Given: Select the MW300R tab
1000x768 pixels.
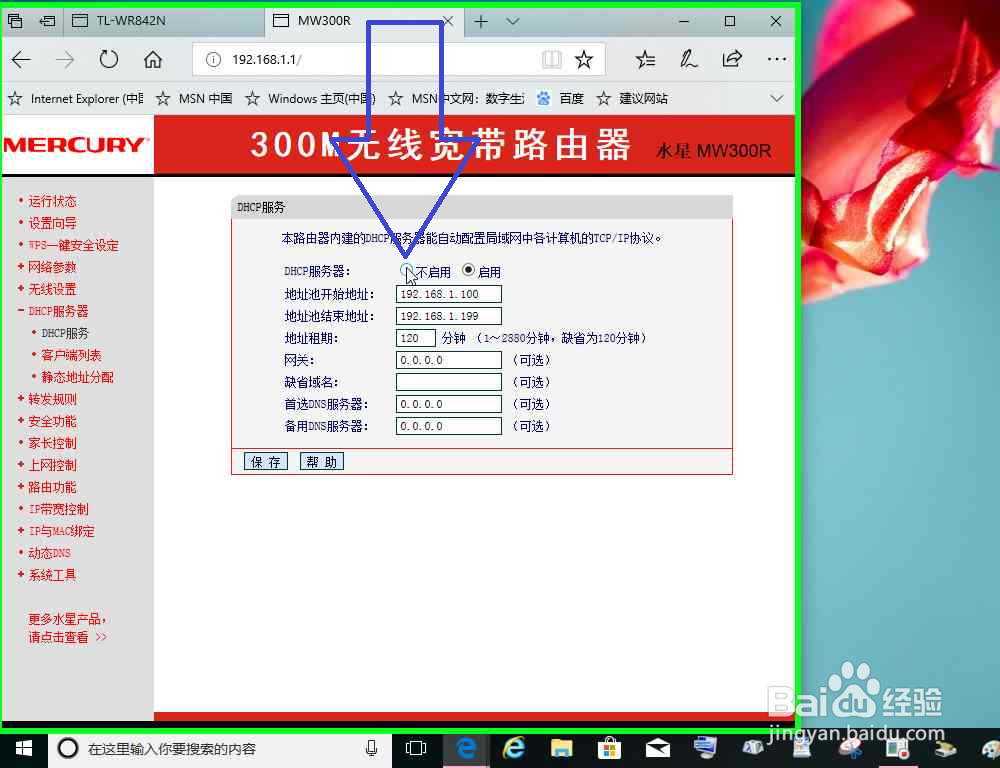Looking at the screenshot, I should coord(354,20).
